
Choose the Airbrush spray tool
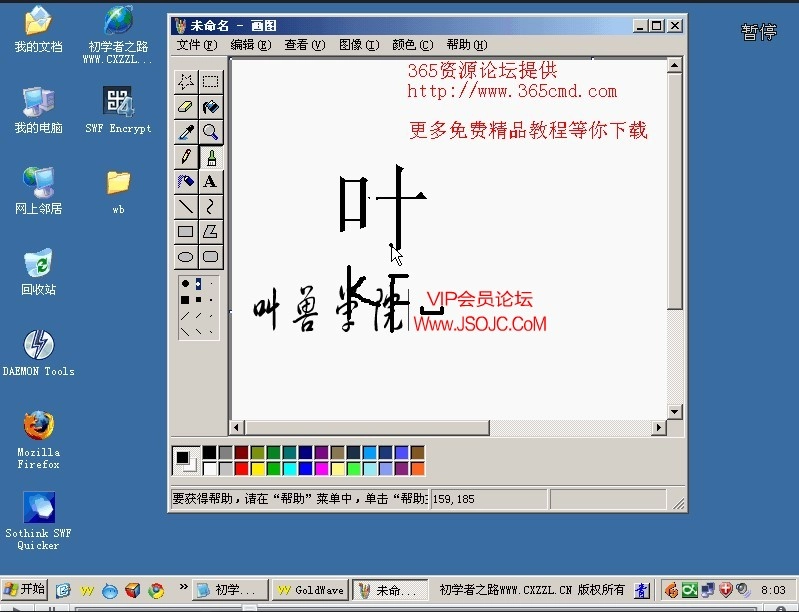[185, 182]
